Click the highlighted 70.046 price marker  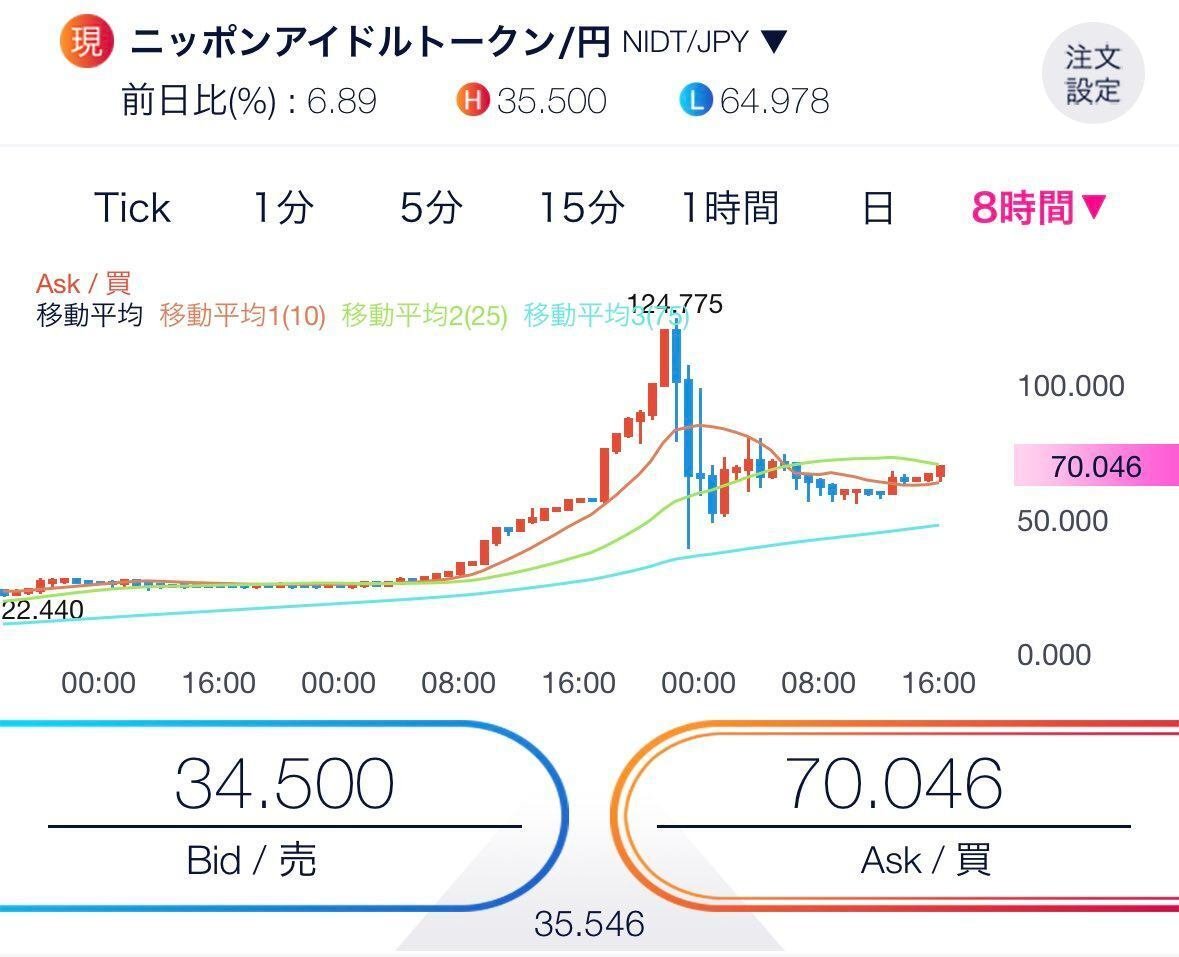(x=1097, y=466)
